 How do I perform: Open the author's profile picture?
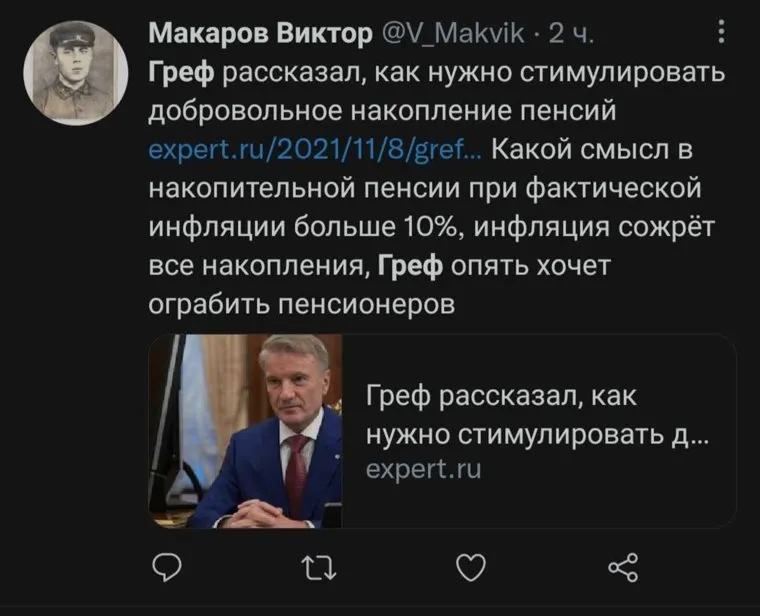tap(69, 68)
